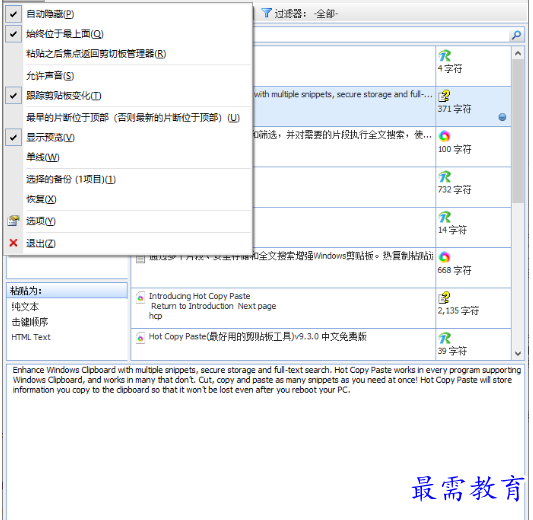Select the snippet mentioning 全文搜索 with 100 字符

[x=344, y=146]
